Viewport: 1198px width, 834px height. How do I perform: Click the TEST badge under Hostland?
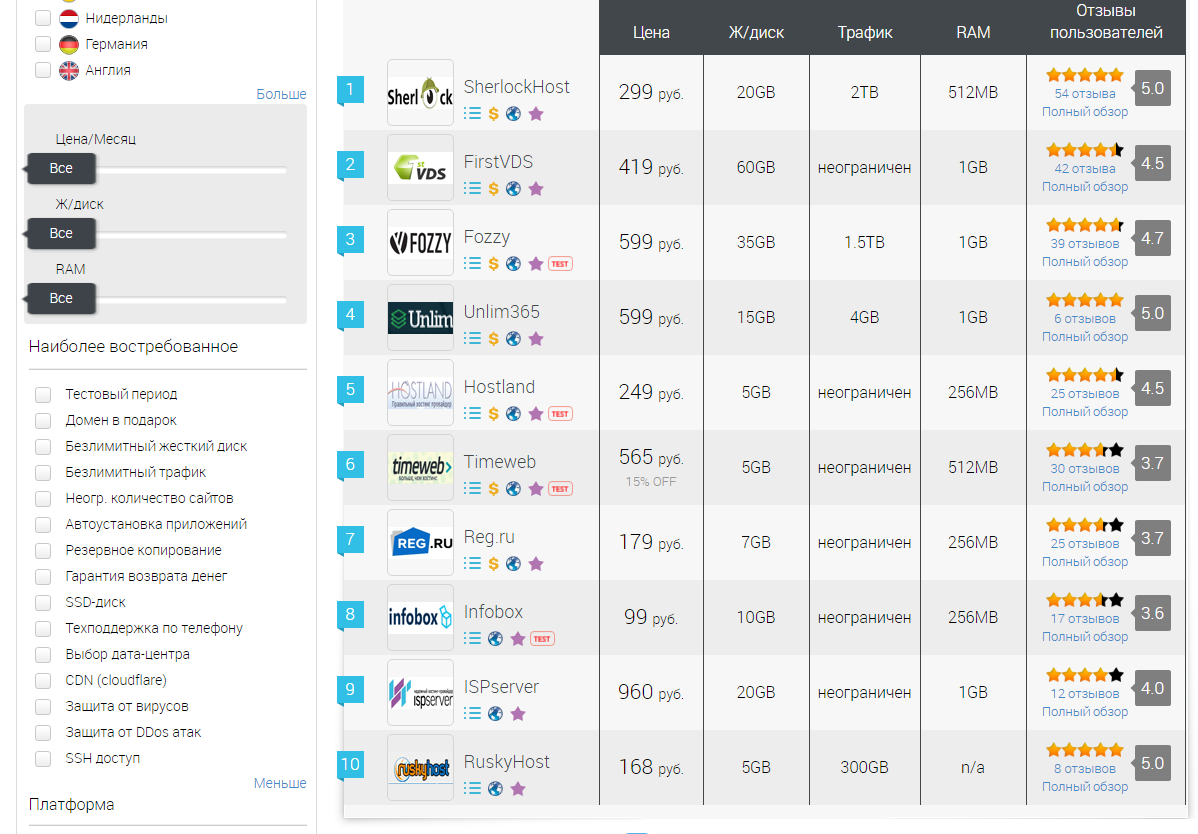tap(560, 413)
